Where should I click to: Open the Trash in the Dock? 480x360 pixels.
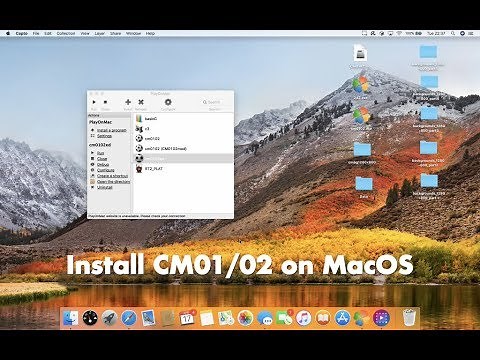[x=409, y=318]
